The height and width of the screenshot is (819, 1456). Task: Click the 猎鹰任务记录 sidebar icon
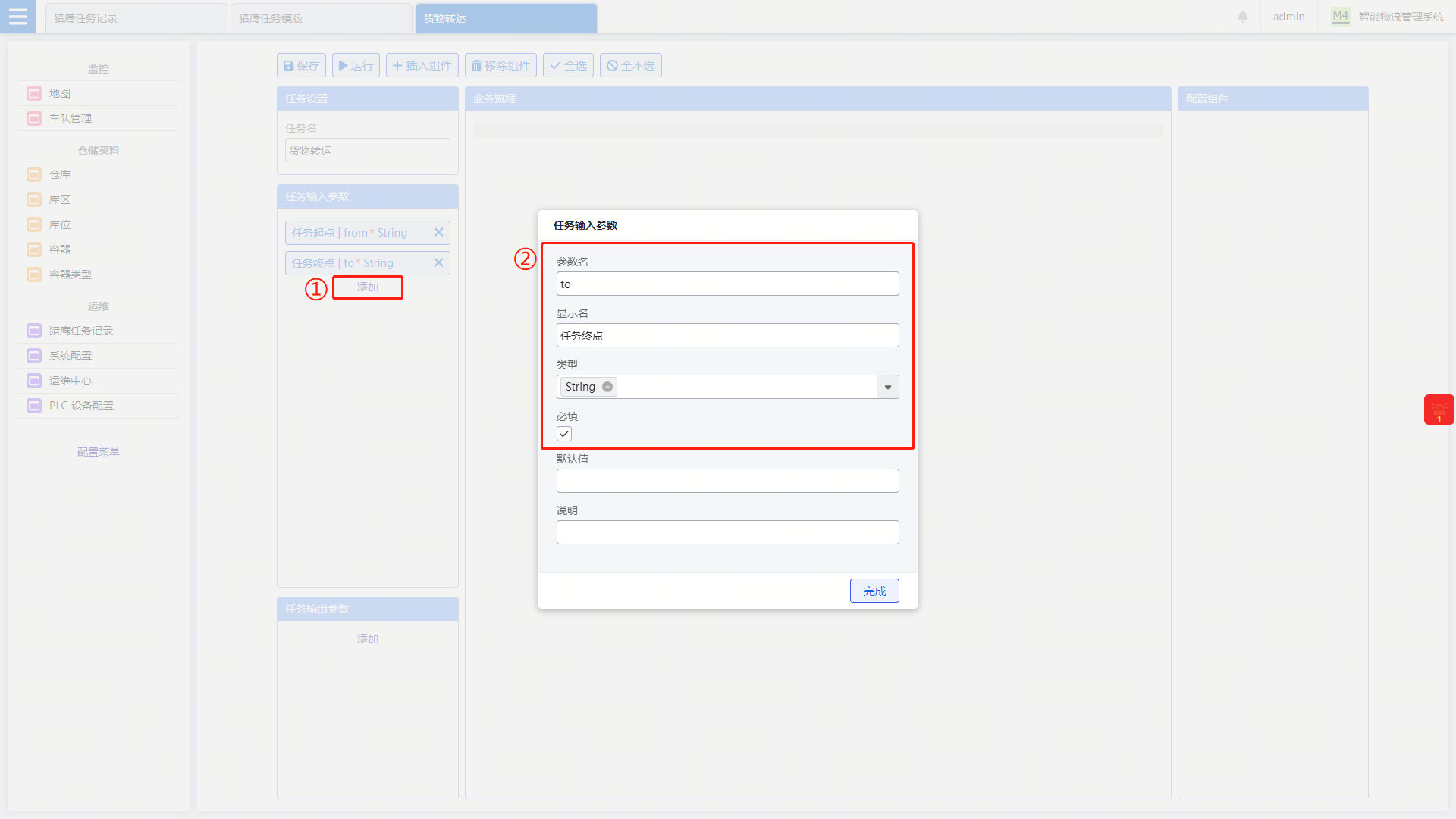pyautogui.click(x=34, y=331)
